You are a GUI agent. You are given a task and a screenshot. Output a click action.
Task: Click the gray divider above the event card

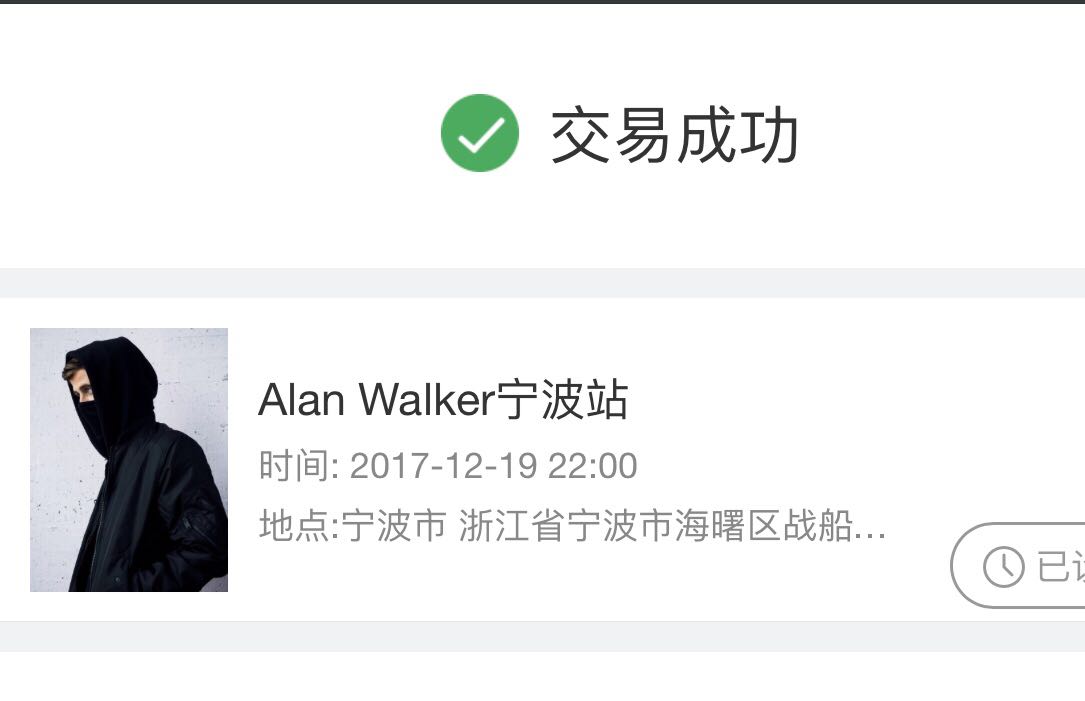(542, 283)
